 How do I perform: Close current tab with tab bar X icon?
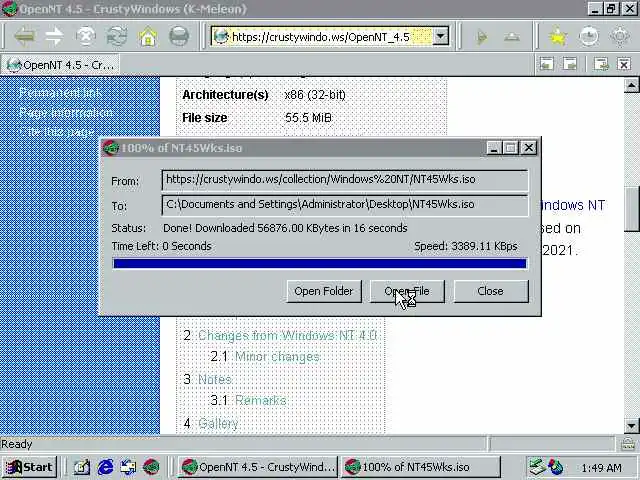(x=624, y=64)
